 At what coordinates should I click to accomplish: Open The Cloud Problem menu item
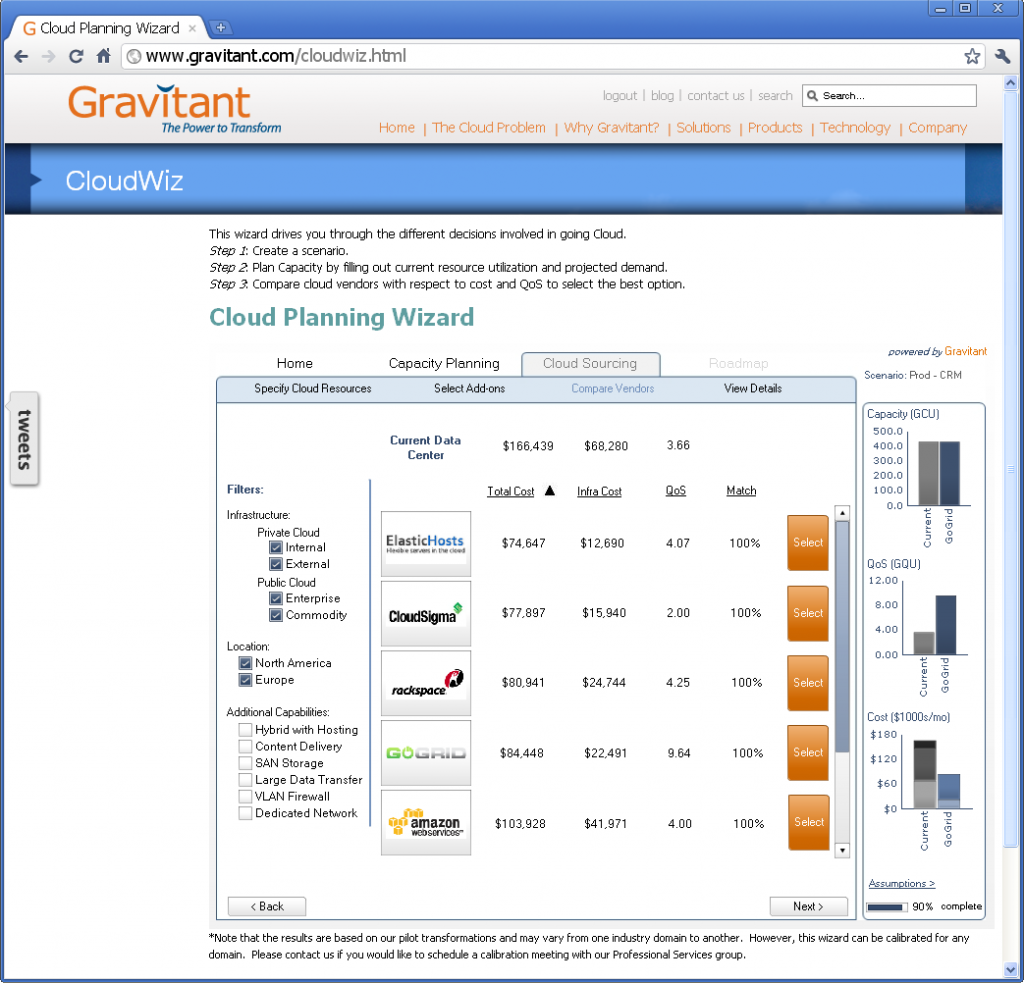coord(488,128)
